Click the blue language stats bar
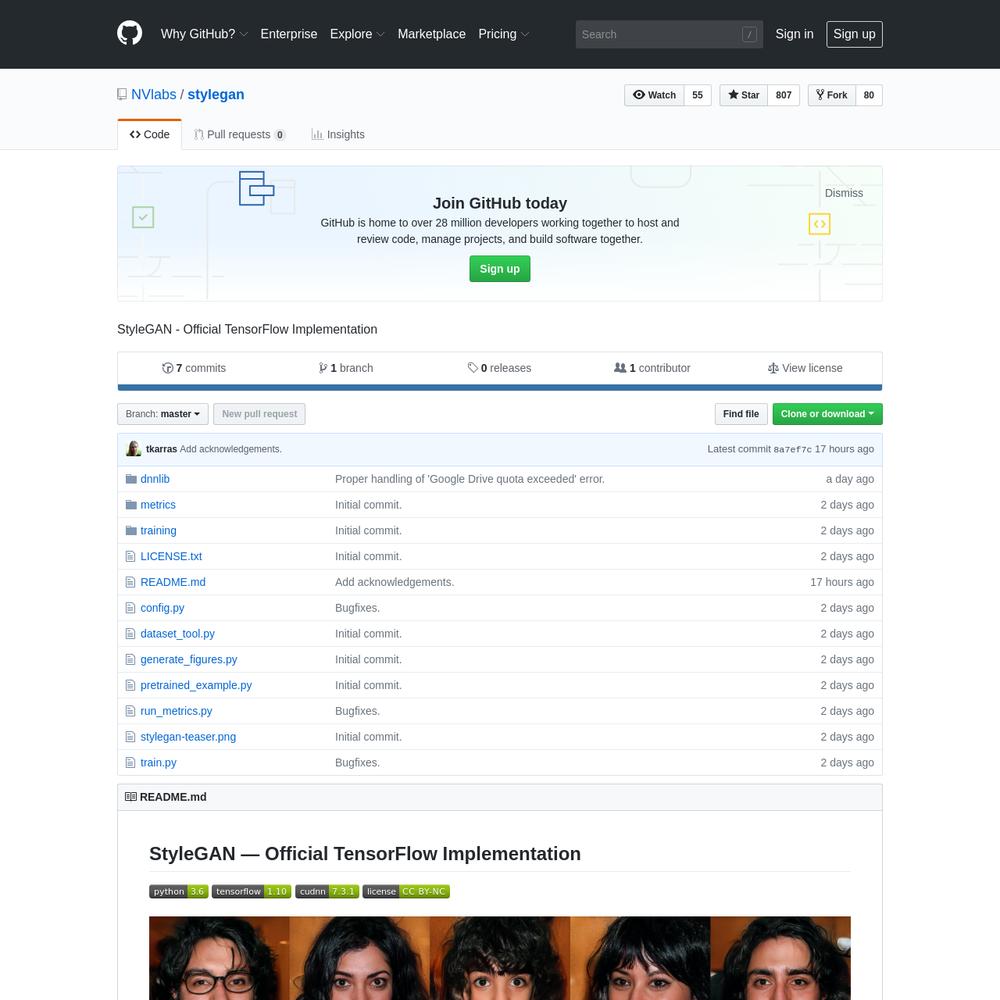Image resolution: width=1000 pixels, height=1000 pixels. 499,387
